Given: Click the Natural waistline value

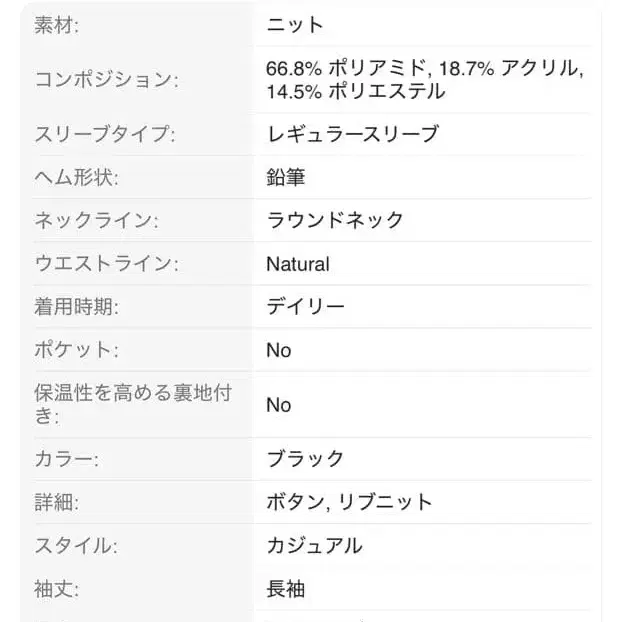Looking at the screenshot, I should pos(298,265).
